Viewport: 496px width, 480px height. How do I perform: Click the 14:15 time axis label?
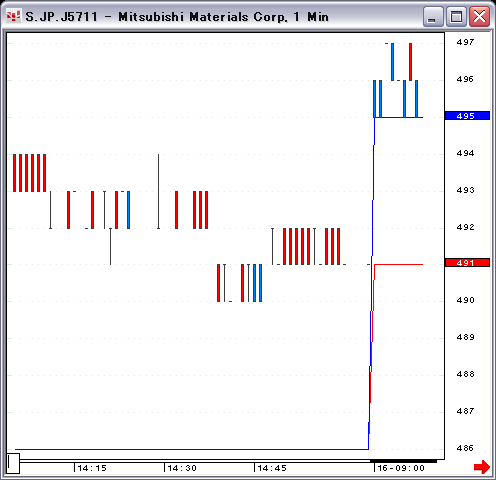(x=92, y=468)
